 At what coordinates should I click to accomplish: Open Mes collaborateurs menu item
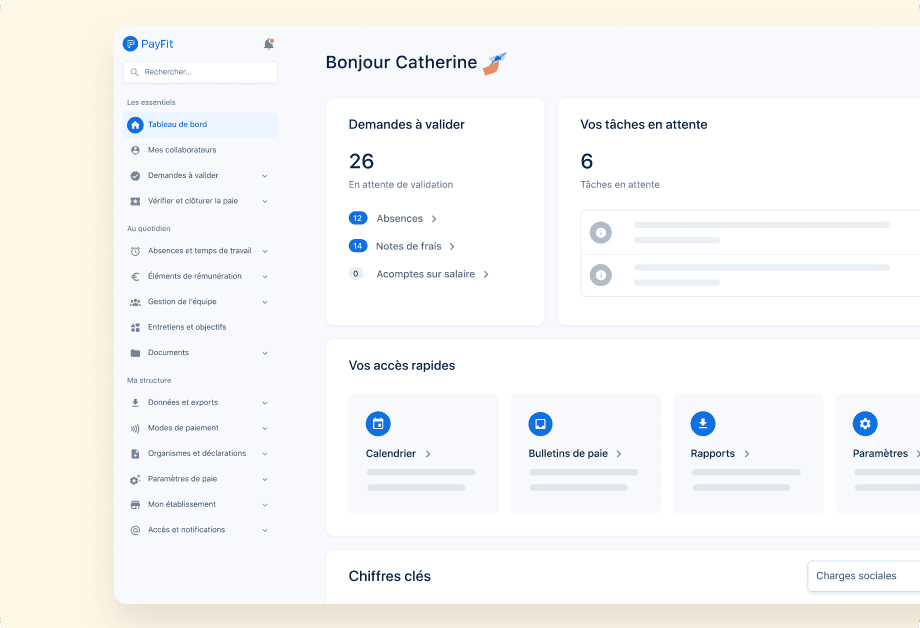(x=200, y=150)
